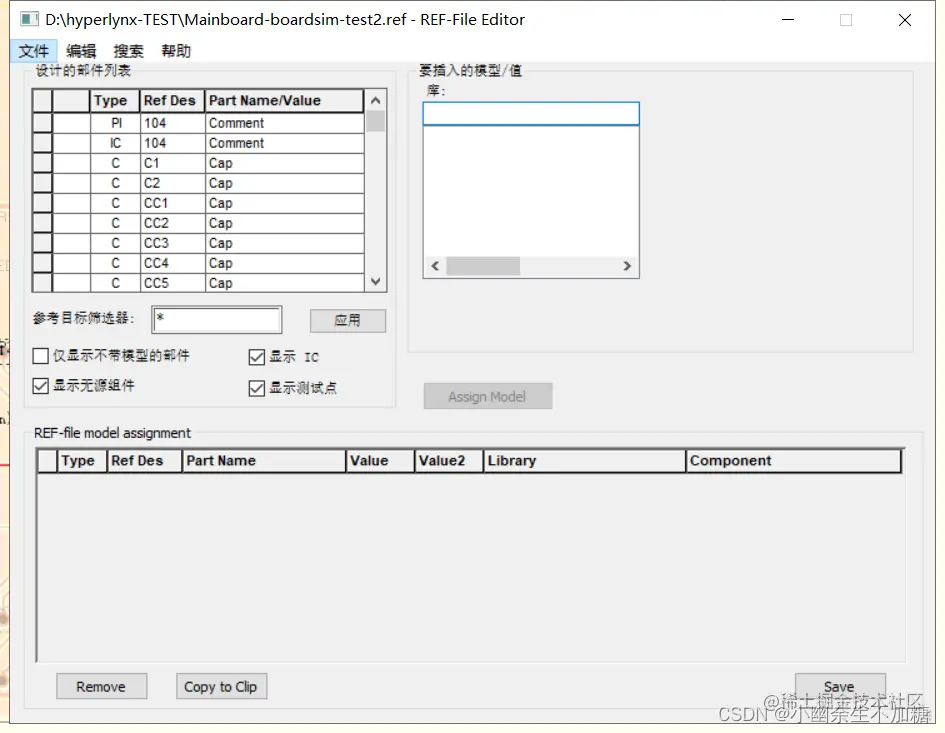Enable the 仅显示不带模型的部件 checkbox
Image resolution: width=945 pixels, height=733 pixels.
click(x=39, y=355)
